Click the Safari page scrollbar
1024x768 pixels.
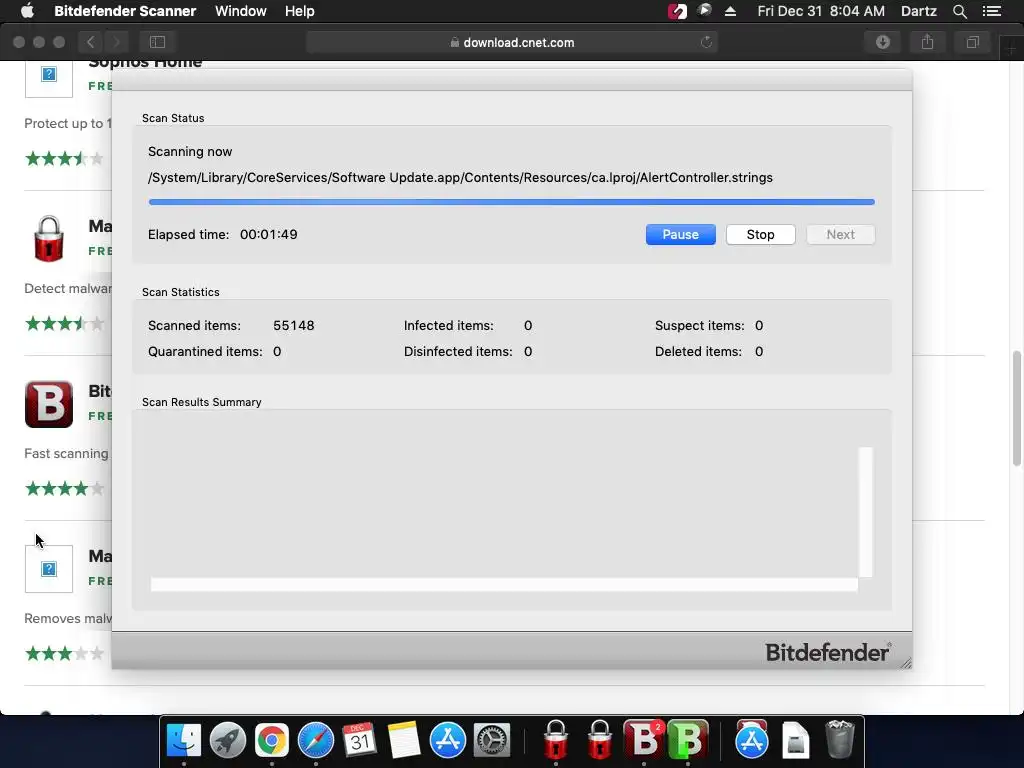point(1016,408)
